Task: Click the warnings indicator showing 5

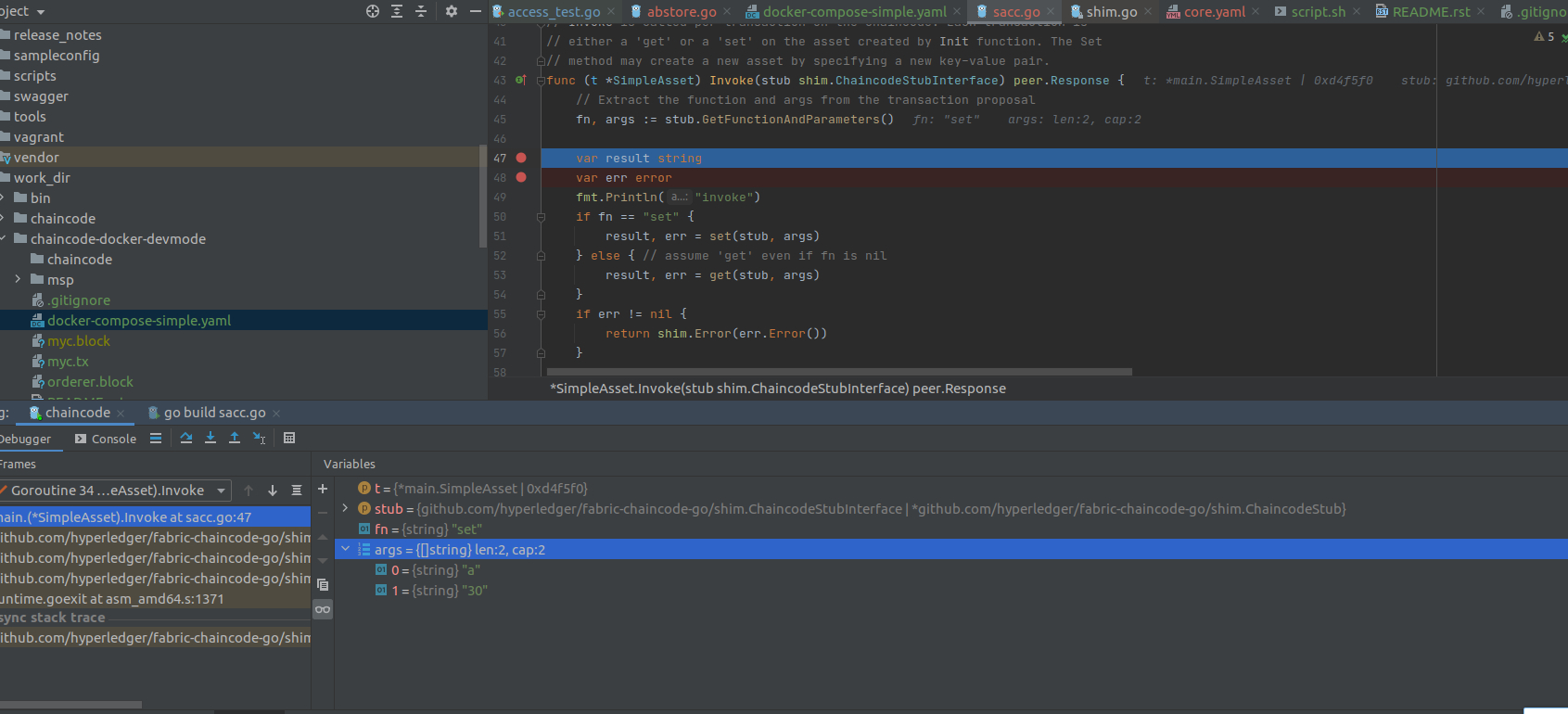Action: [1544, 36]
